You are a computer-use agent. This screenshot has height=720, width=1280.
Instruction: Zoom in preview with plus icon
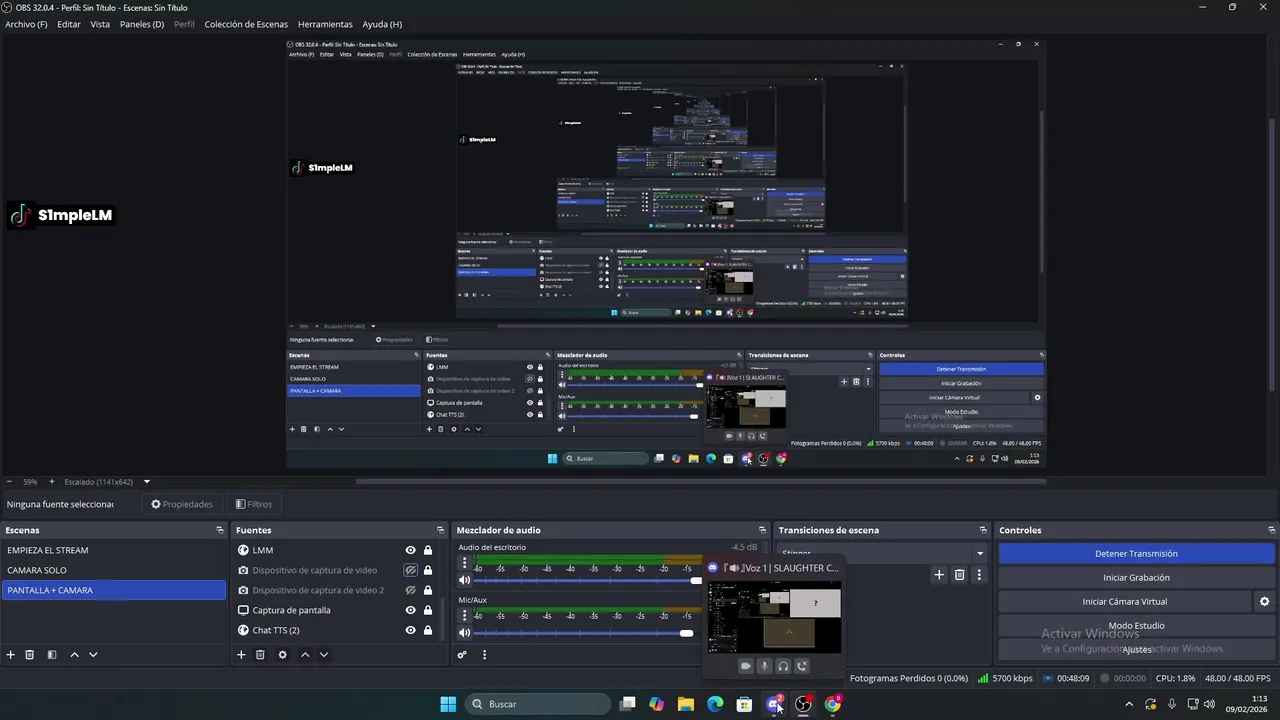(x=52, y=482)
